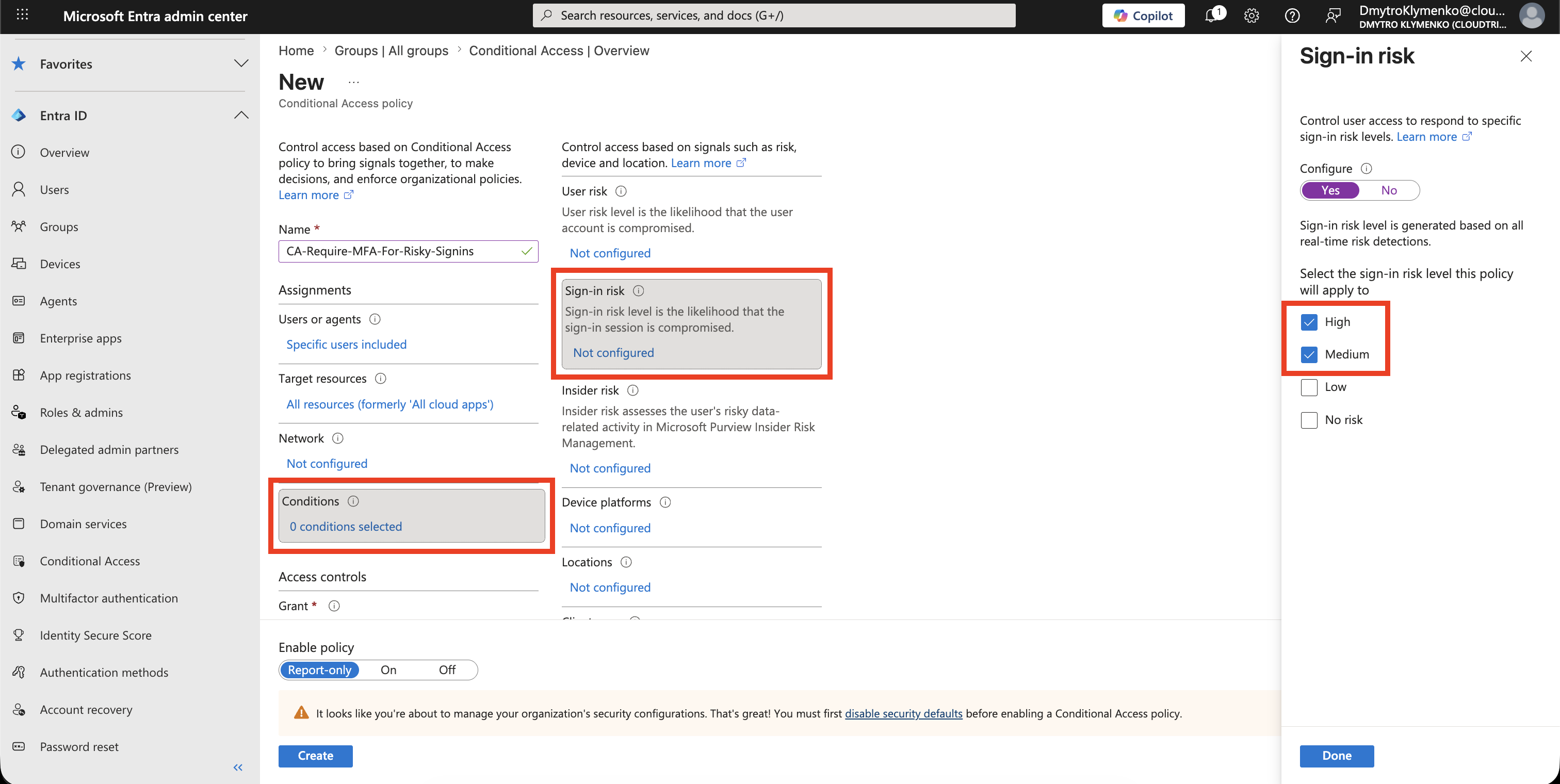The height and width of the screenshot is (784, 1560).
Task: Click the info icon beside Sign-in risk
Action: point(638,290)
